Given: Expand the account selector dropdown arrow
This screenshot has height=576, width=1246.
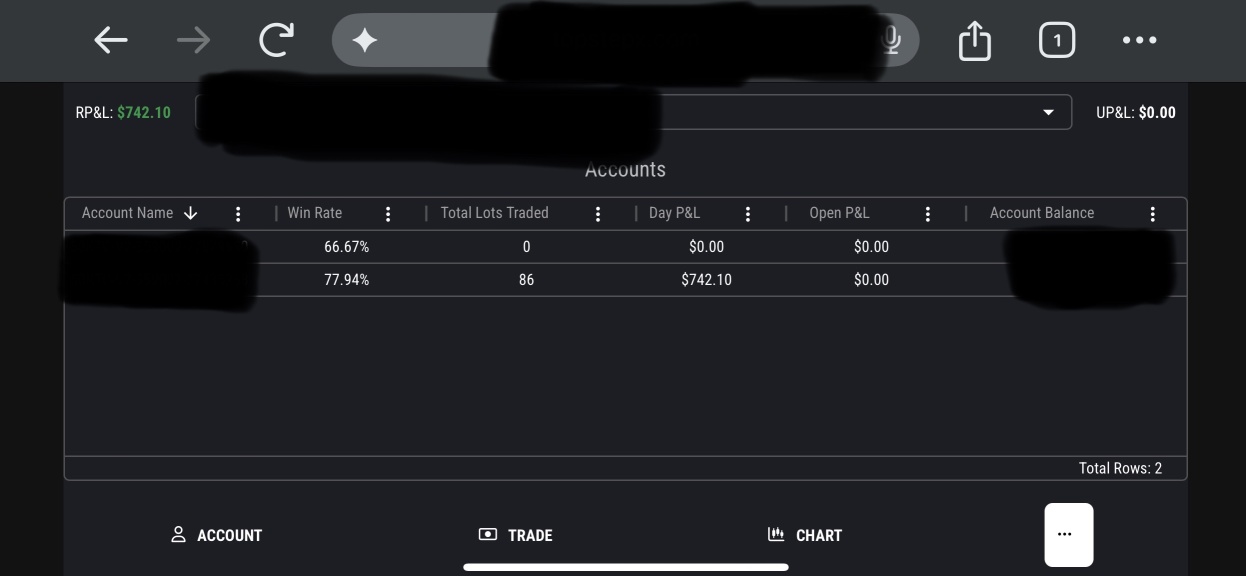Looking at the screenshot, I should (1048, 112).
